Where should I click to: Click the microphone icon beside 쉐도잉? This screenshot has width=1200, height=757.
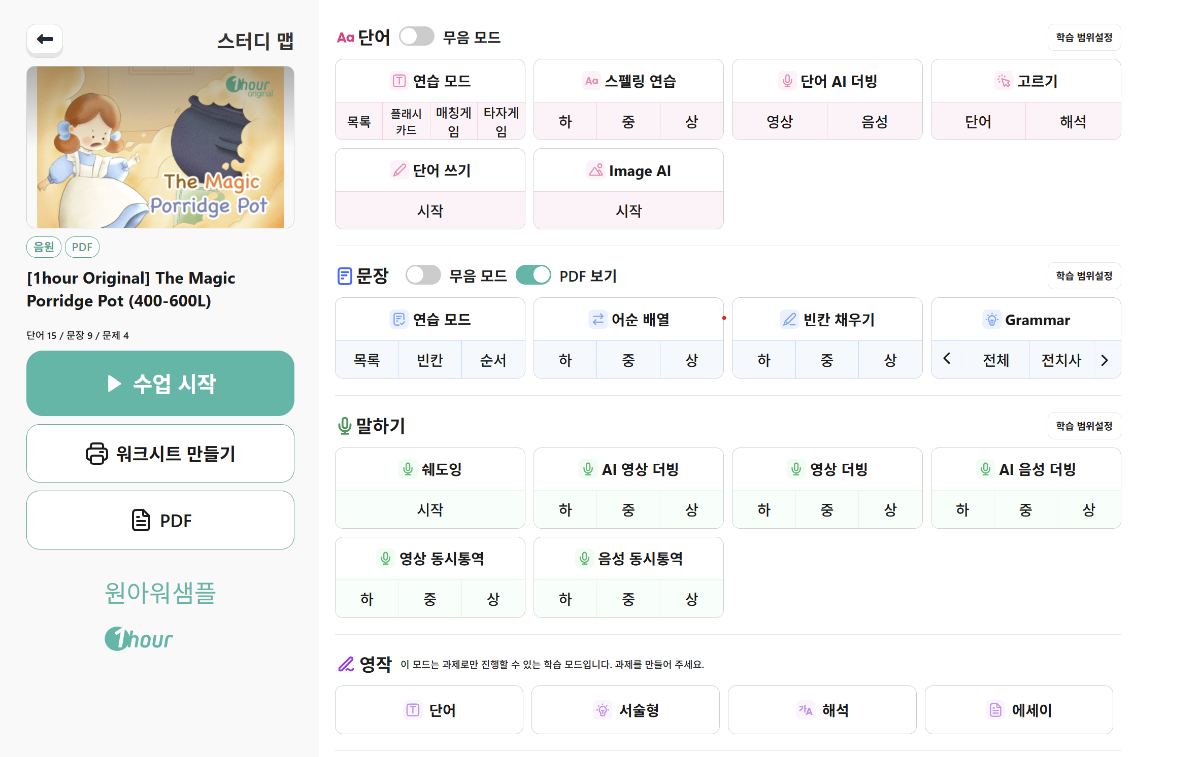click(x=407, y=470)
